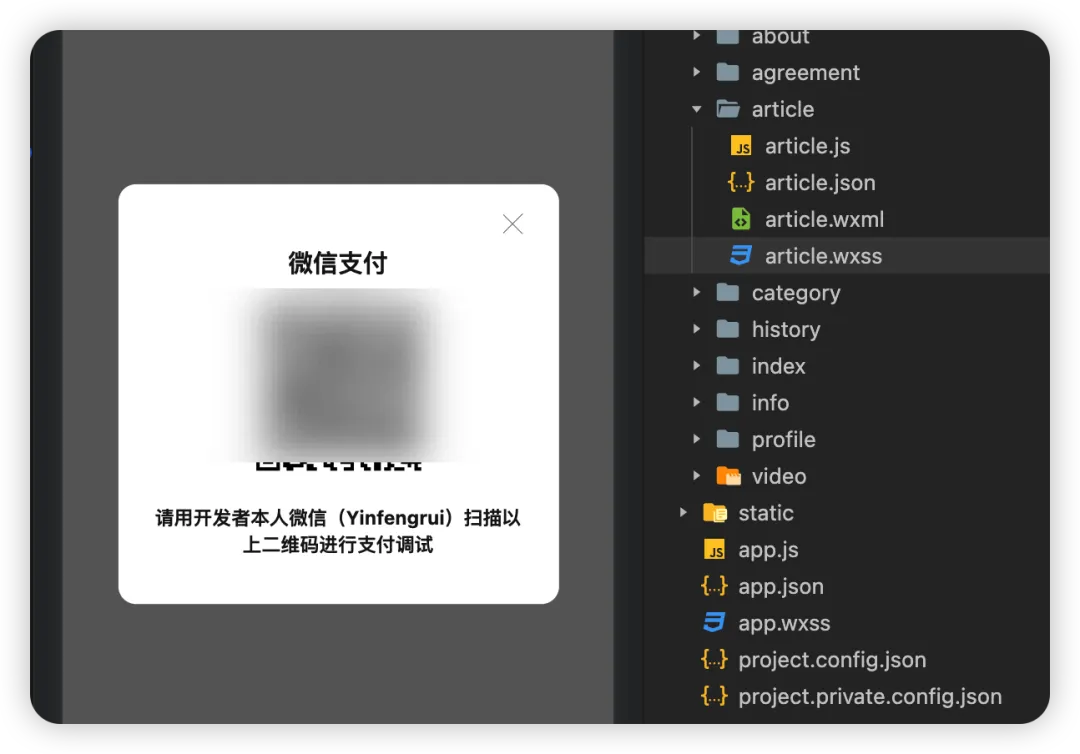Select the agreement folder name
The height and width of the screenshot is (754, 1080).
tap(805, 73)
